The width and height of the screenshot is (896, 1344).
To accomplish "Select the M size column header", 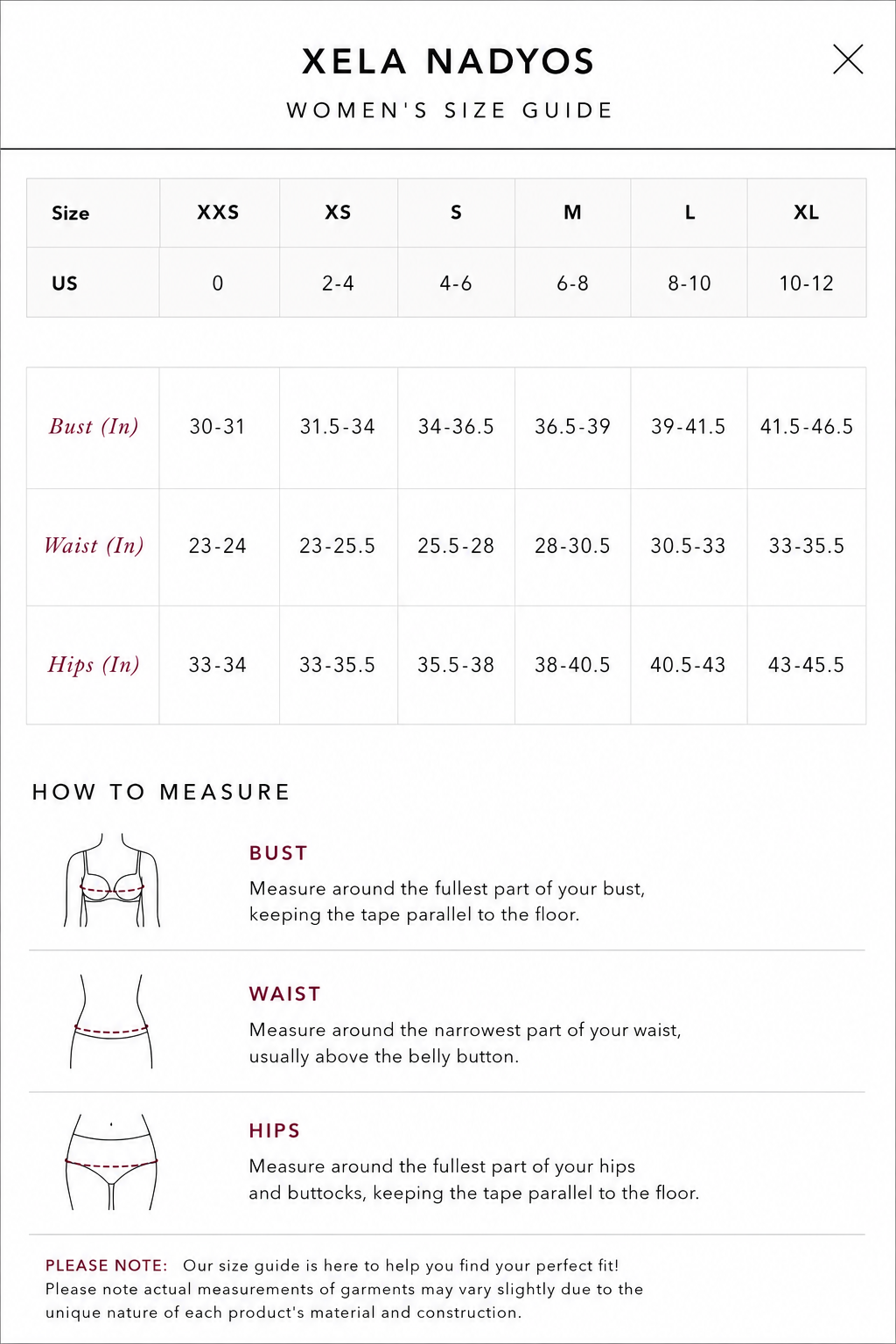I will tap(572, 213).
